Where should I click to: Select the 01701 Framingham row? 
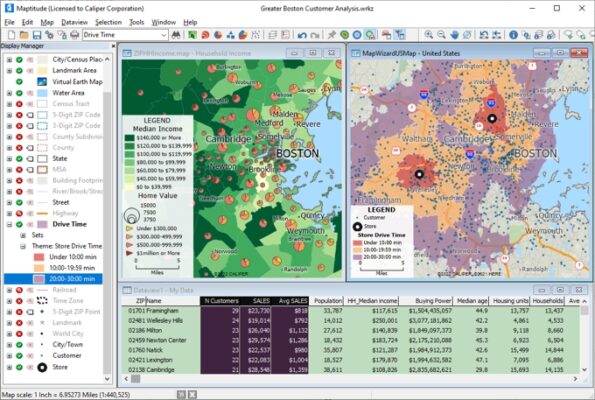[351, 311]
